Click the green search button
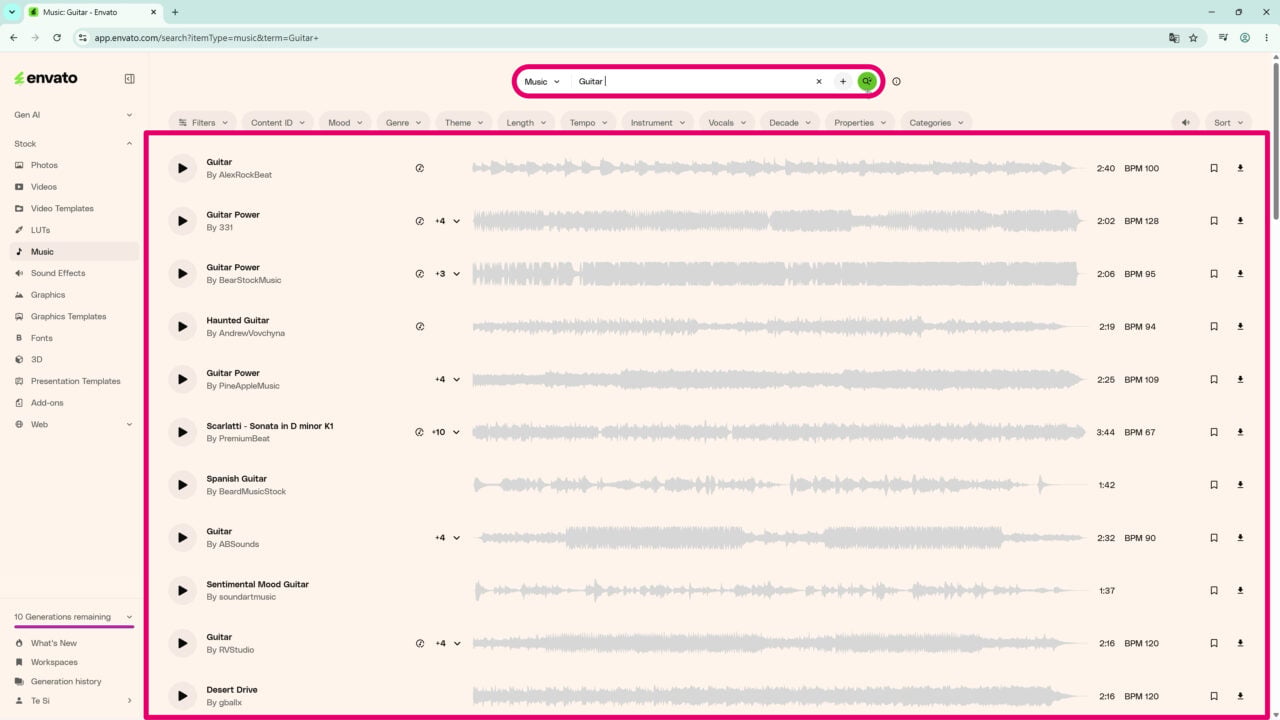Viewport: 1280px width, 720px height. 867,81
